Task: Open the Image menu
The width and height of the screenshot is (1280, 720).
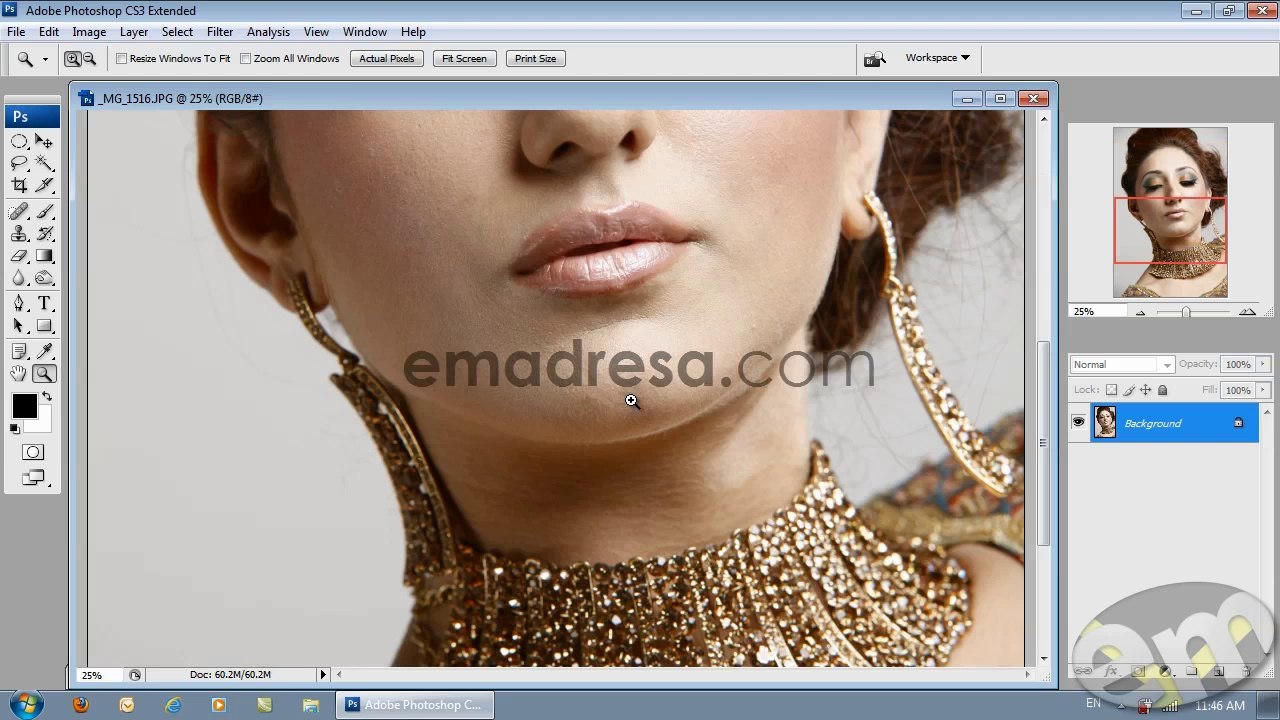Action: pos(89,32)
